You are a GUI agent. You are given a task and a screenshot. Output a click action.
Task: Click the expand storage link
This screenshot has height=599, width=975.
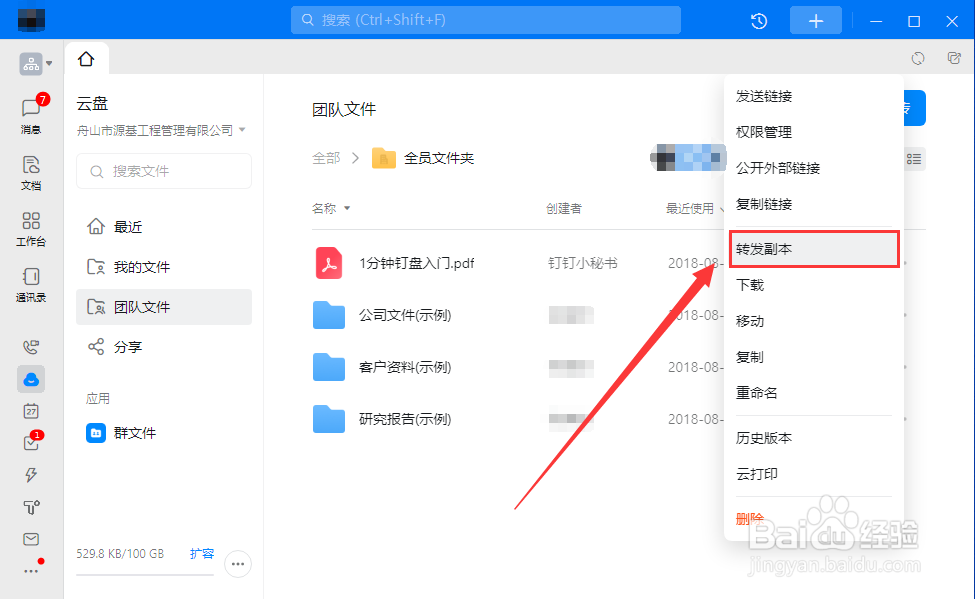tap(201, 554)
